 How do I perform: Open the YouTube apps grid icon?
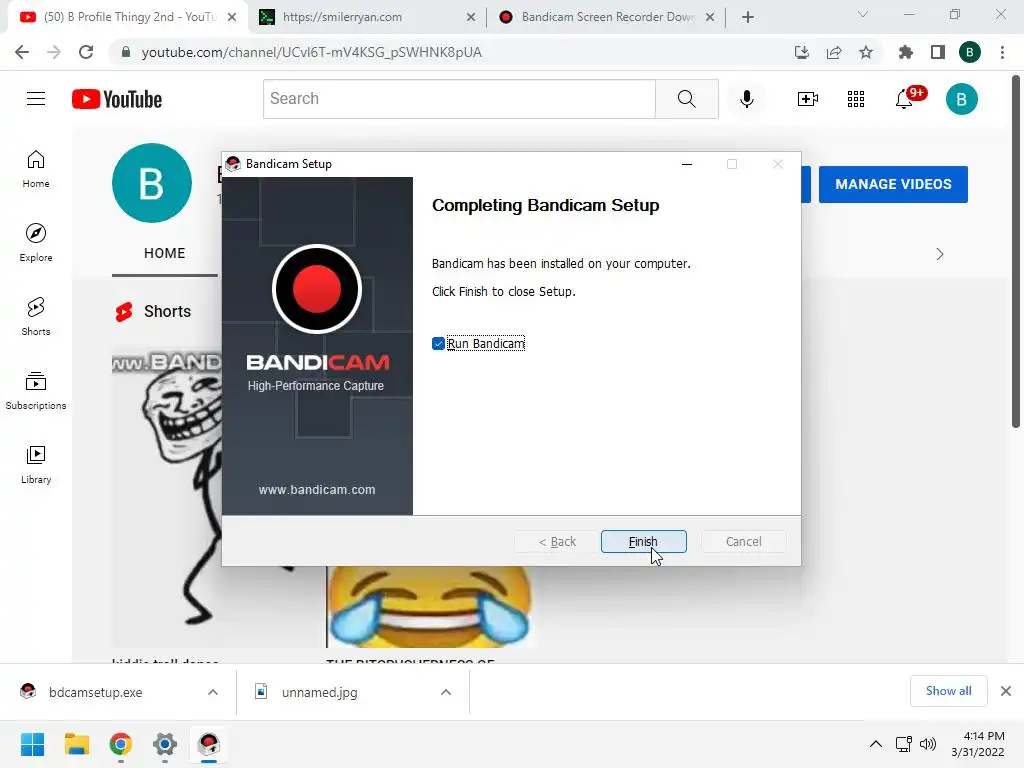(856, 99)
